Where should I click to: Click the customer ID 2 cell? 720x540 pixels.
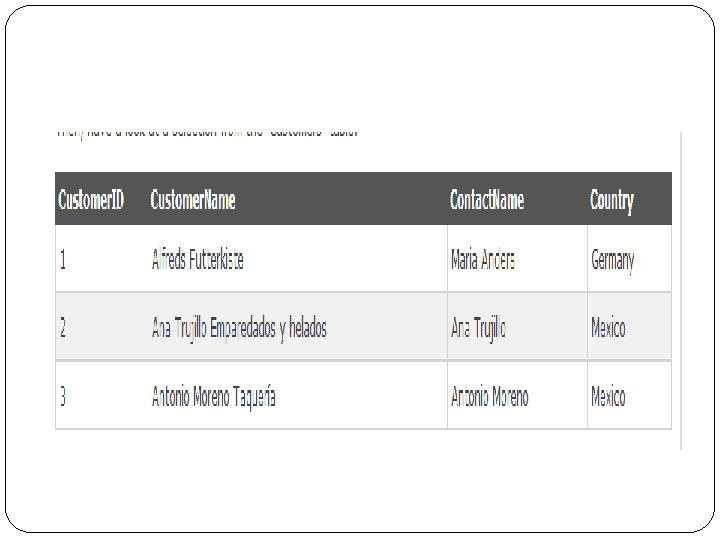pyautogui.click(x=63, y=328)
